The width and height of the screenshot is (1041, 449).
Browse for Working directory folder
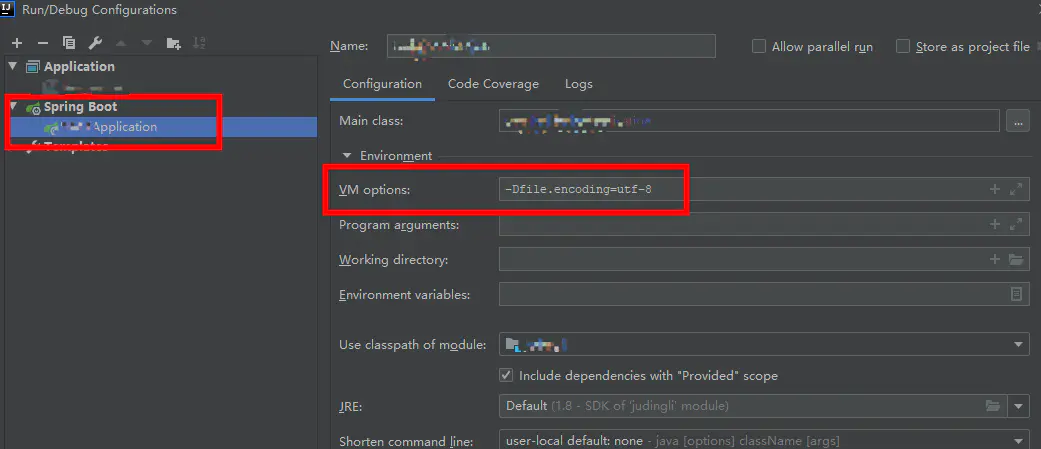click(1016, 259)
